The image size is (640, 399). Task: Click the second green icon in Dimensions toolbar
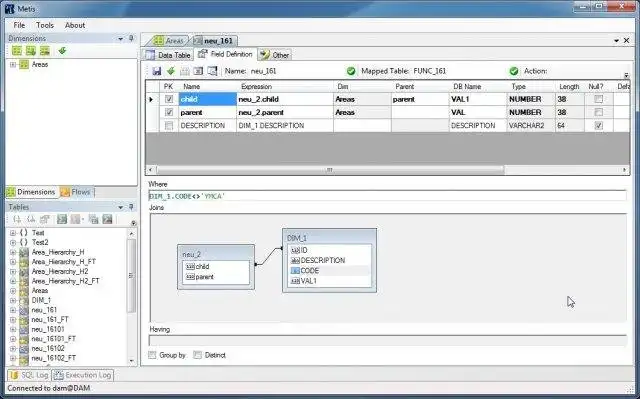click(x=31, y=51)
